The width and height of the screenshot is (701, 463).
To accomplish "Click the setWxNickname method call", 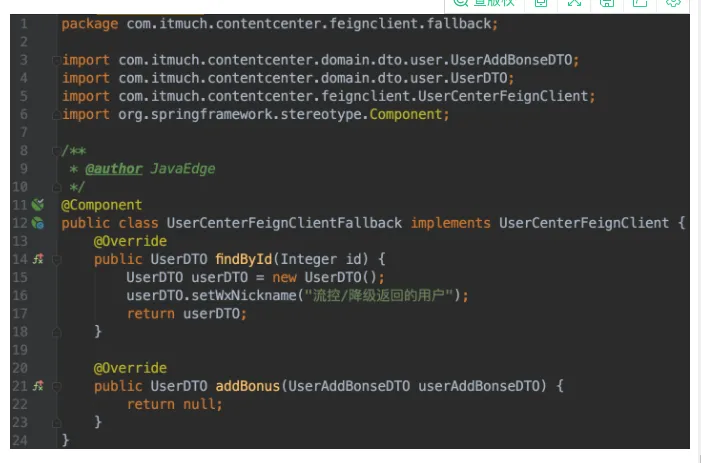I will pyautogui.click(x=244, y=295).
